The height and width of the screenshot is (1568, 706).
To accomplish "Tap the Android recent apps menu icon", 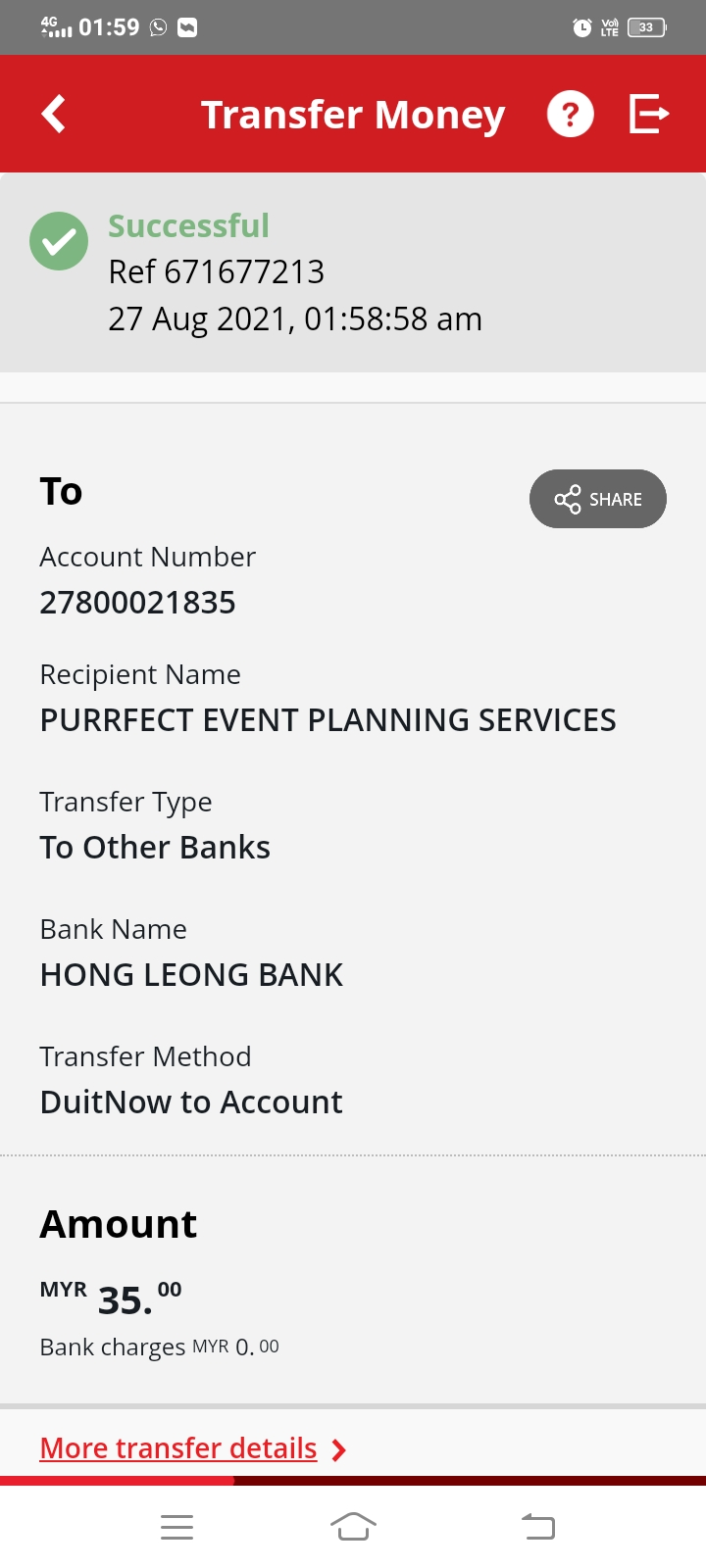I will tap(176, 1527).
